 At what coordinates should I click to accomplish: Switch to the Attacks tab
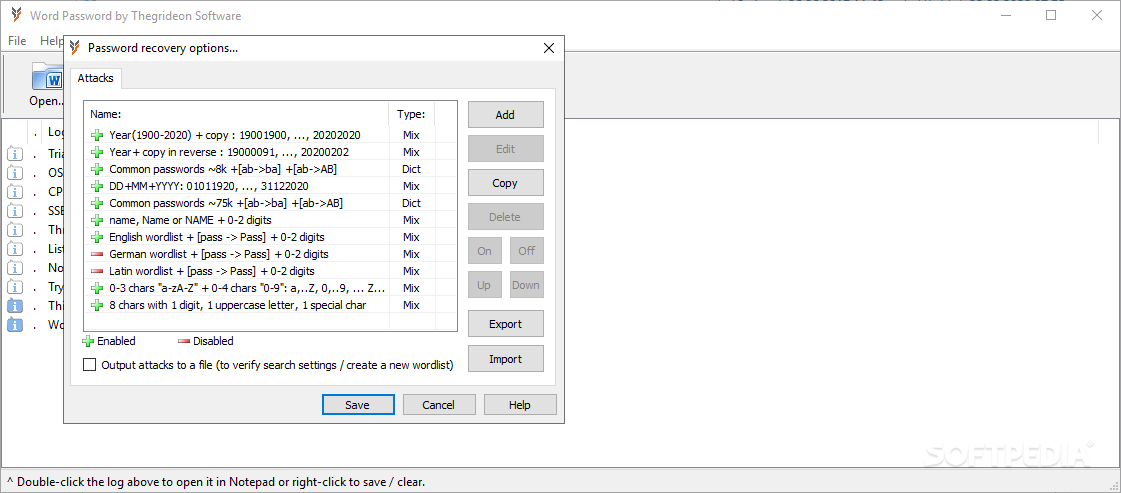click(x=95, y=78)
